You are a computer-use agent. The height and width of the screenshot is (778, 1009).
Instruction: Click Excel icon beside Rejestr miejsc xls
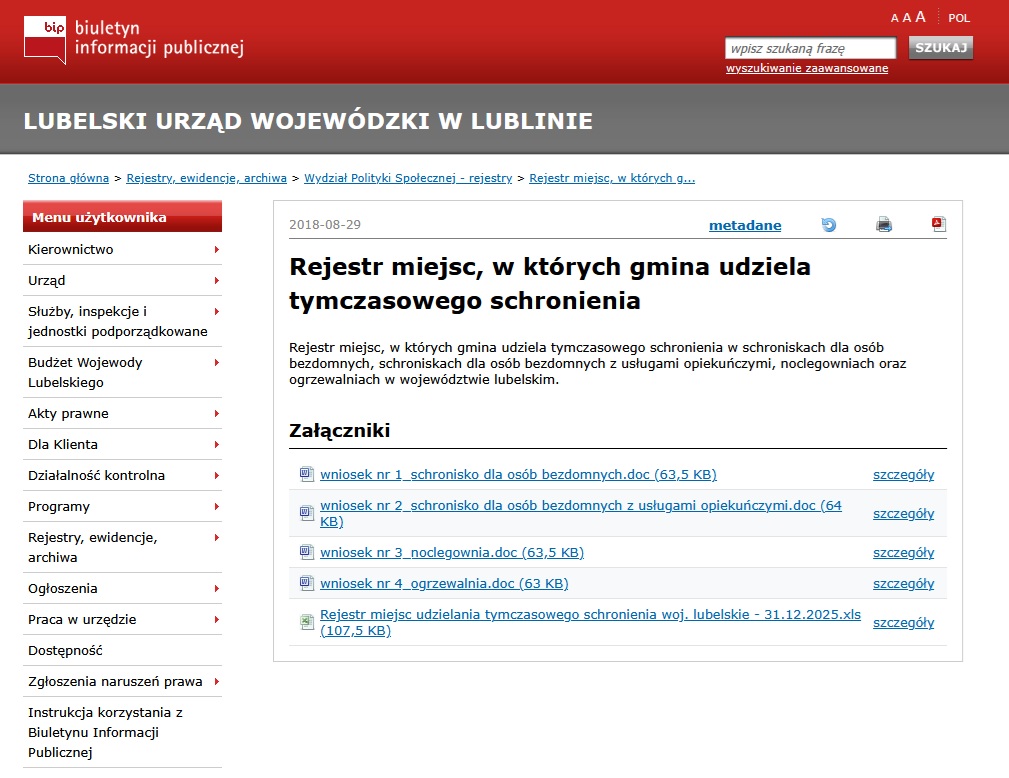(x=307, y=622)
